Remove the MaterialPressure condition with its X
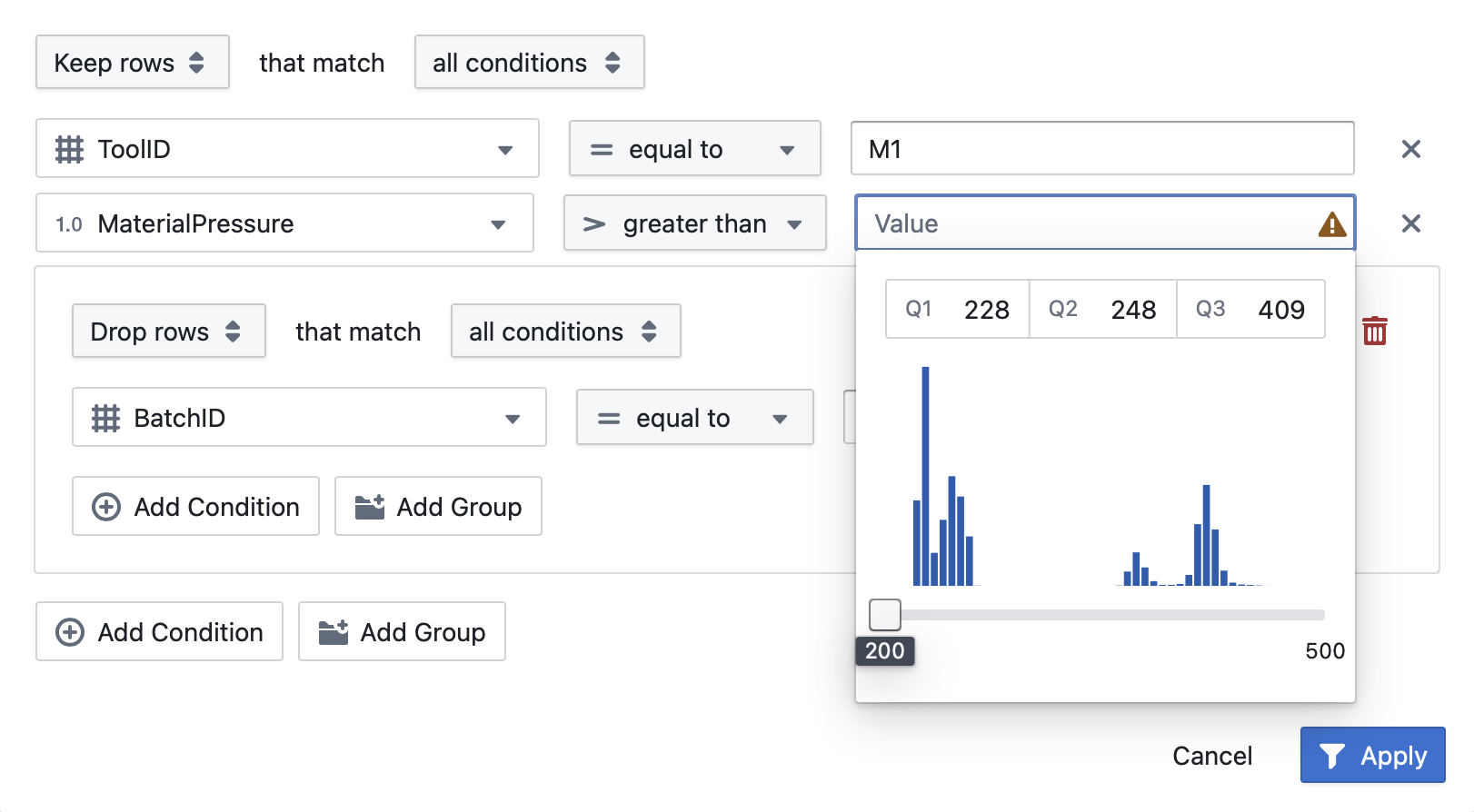This screenshot has width=1474, height=812. tap(1411, 223)
